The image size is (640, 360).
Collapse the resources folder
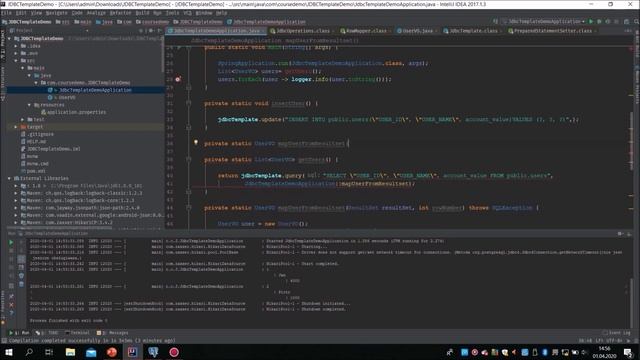tap(29, 104)
